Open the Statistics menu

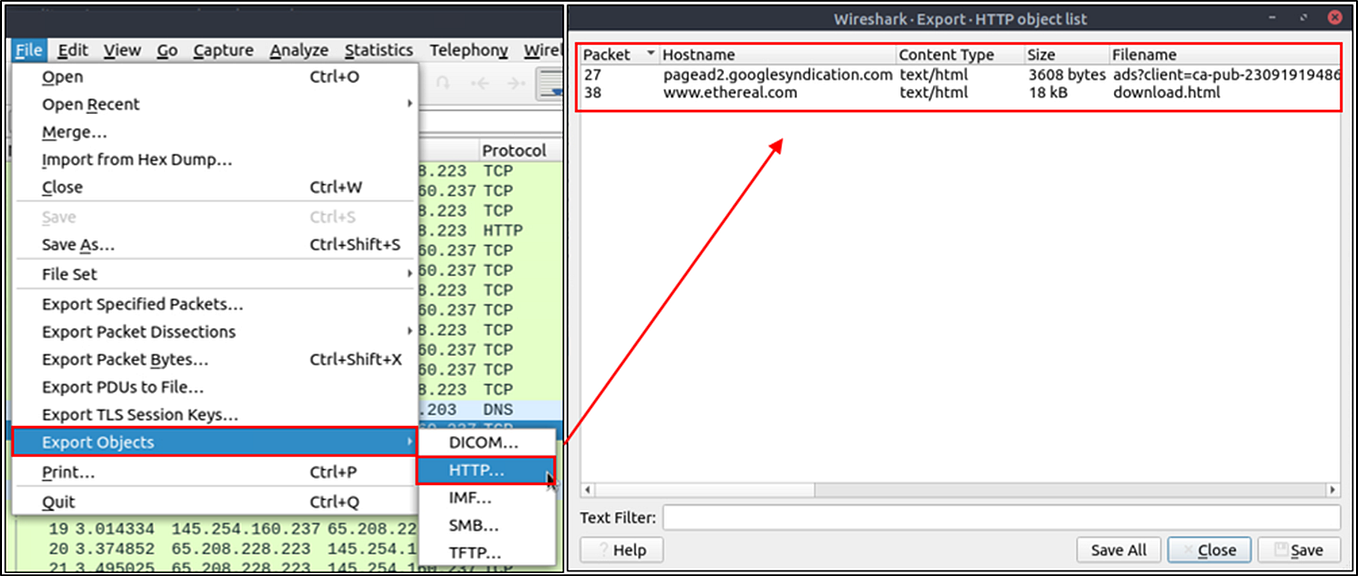pos(378,50)
